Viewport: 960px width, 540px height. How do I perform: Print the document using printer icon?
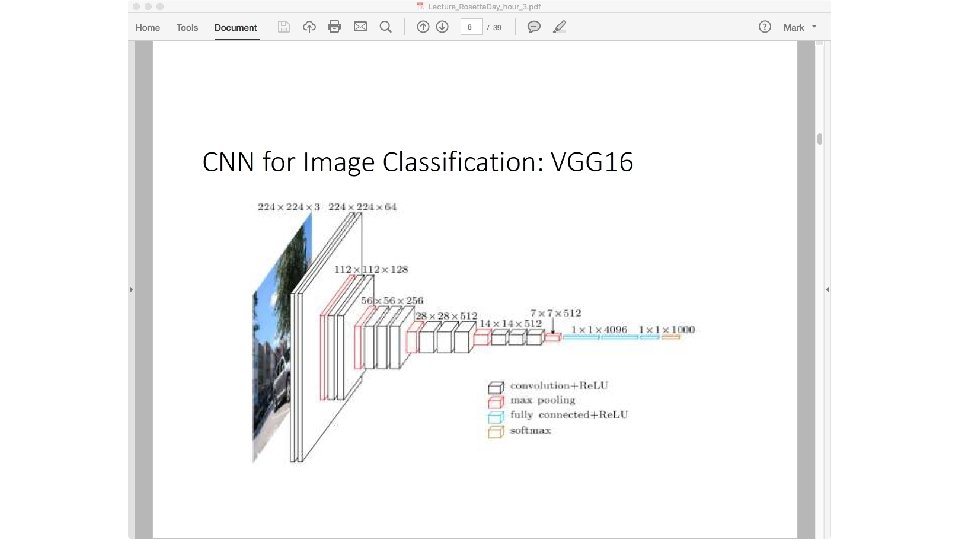click(334, 27)
